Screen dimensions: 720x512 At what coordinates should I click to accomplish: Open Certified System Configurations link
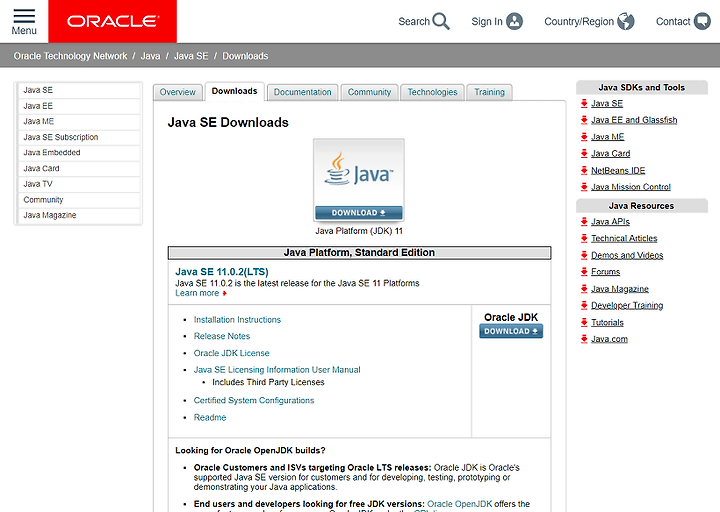click(x=254, y=400)
